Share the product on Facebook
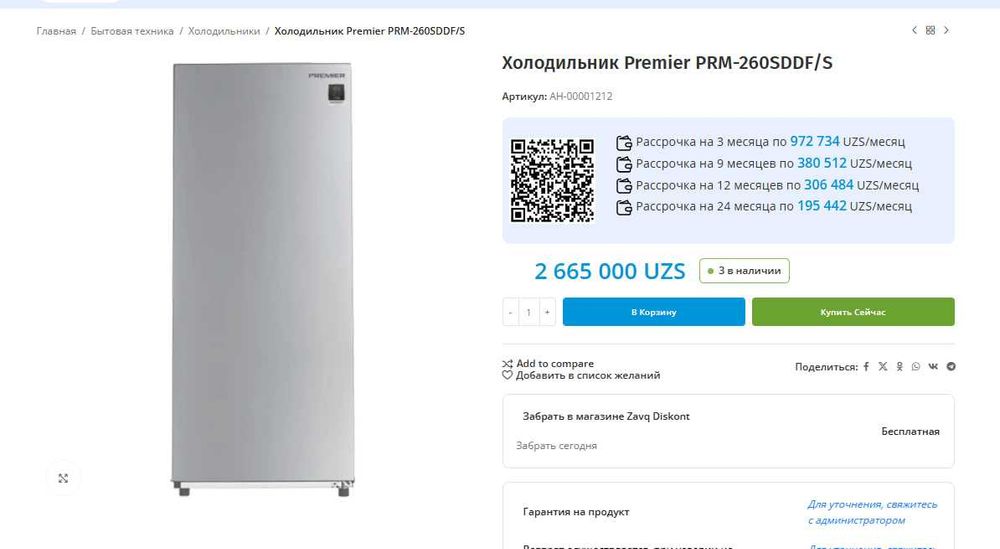 (x=866, y=367)
